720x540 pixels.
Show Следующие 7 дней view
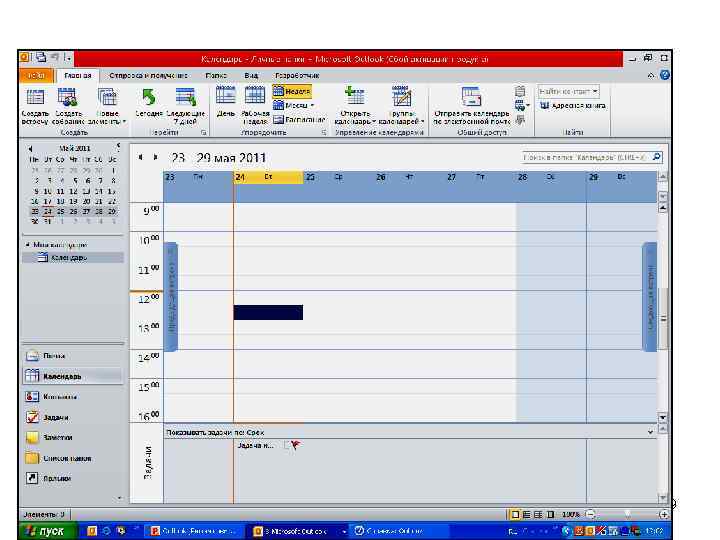click(x=186, y=106)
